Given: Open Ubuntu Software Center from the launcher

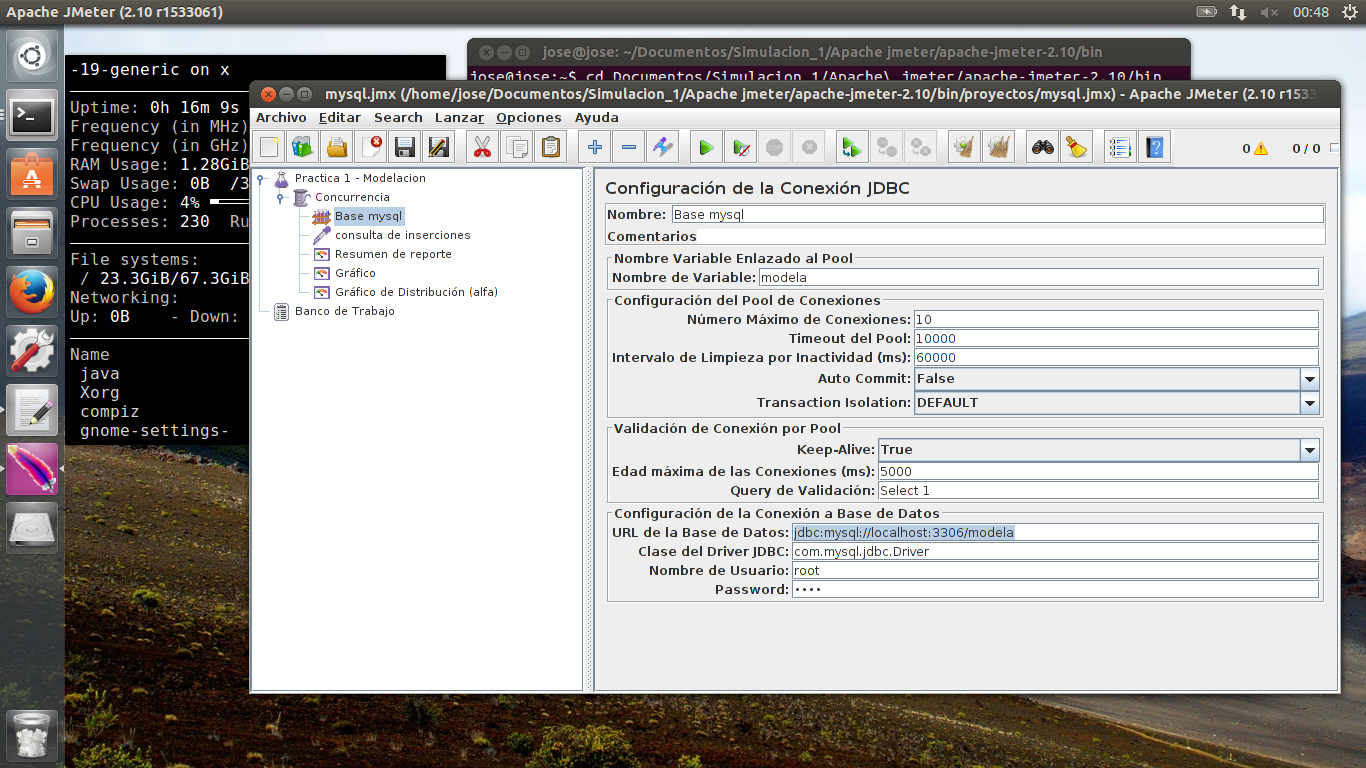Looking at the screenshot, I should (32, 175).
